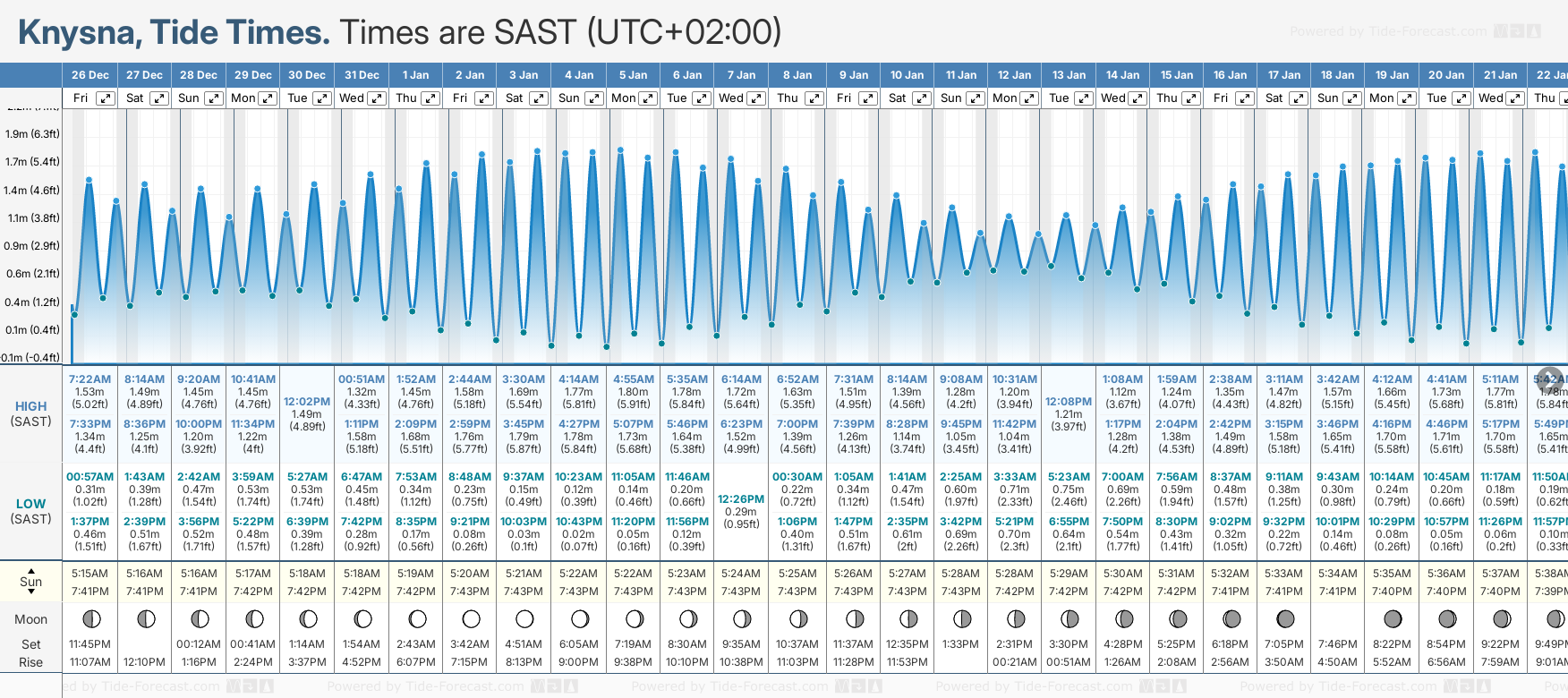The height and width of the screenshot is (698, 1568).
Task: Expand the Fri 26 Dec day view
Action: (106, 98)
